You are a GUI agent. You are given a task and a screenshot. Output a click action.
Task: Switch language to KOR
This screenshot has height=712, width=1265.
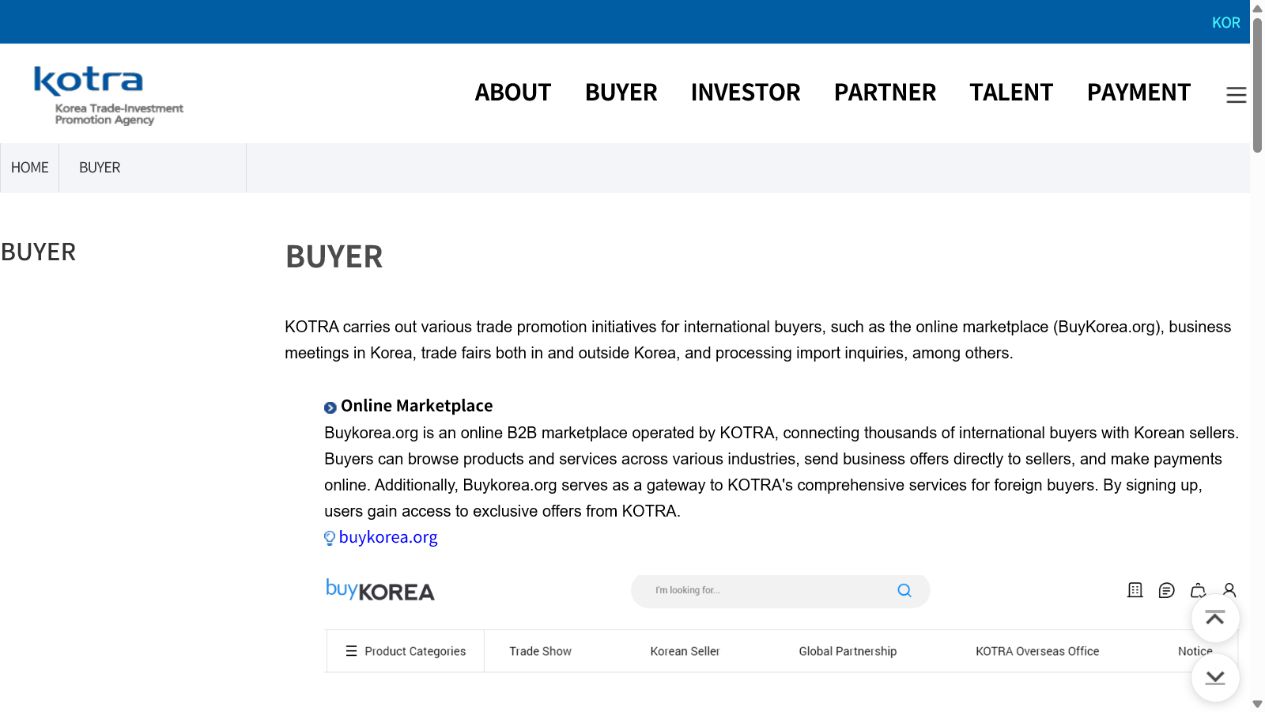pos(1226,22)
